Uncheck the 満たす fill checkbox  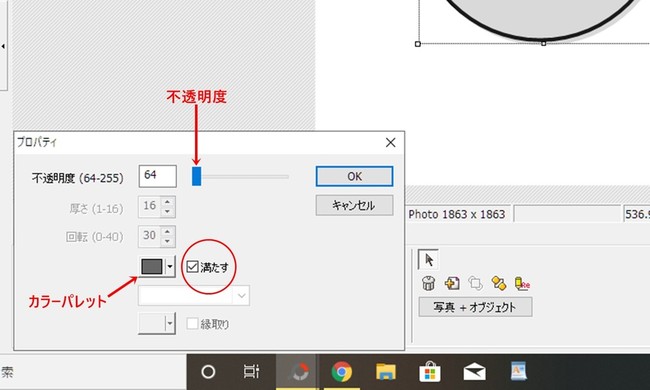click(x=192, y=266)
